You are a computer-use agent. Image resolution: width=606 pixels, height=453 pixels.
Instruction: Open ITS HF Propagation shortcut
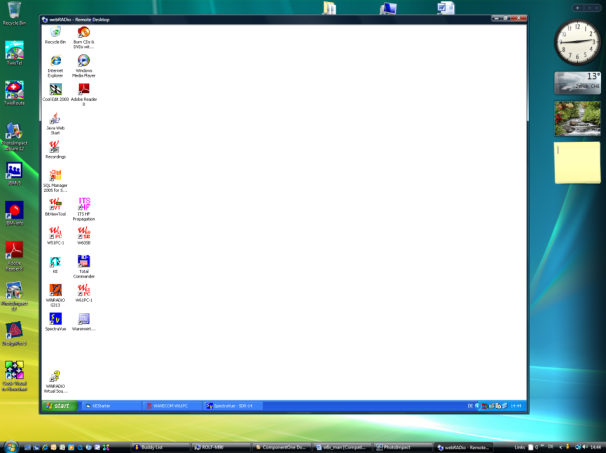[84, 204]
